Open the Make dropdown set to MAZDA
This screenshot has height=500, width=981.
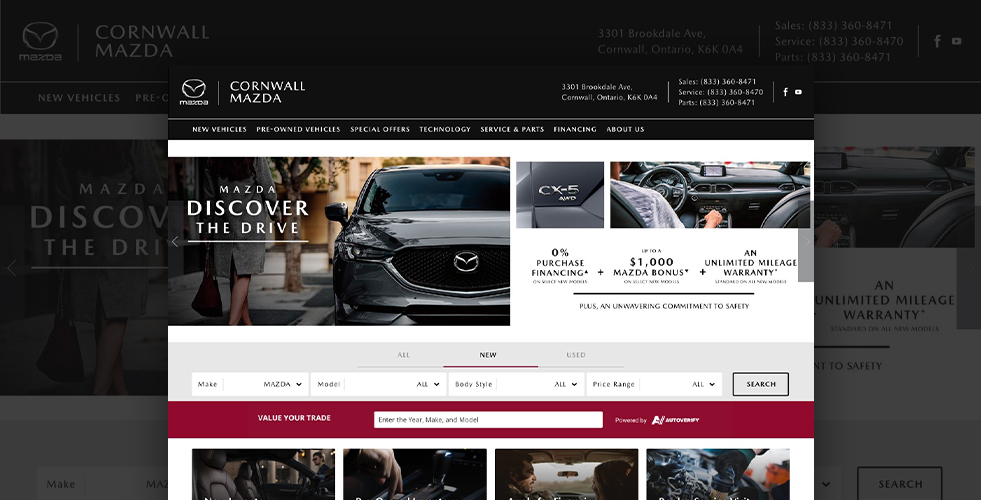coord(250,384)
